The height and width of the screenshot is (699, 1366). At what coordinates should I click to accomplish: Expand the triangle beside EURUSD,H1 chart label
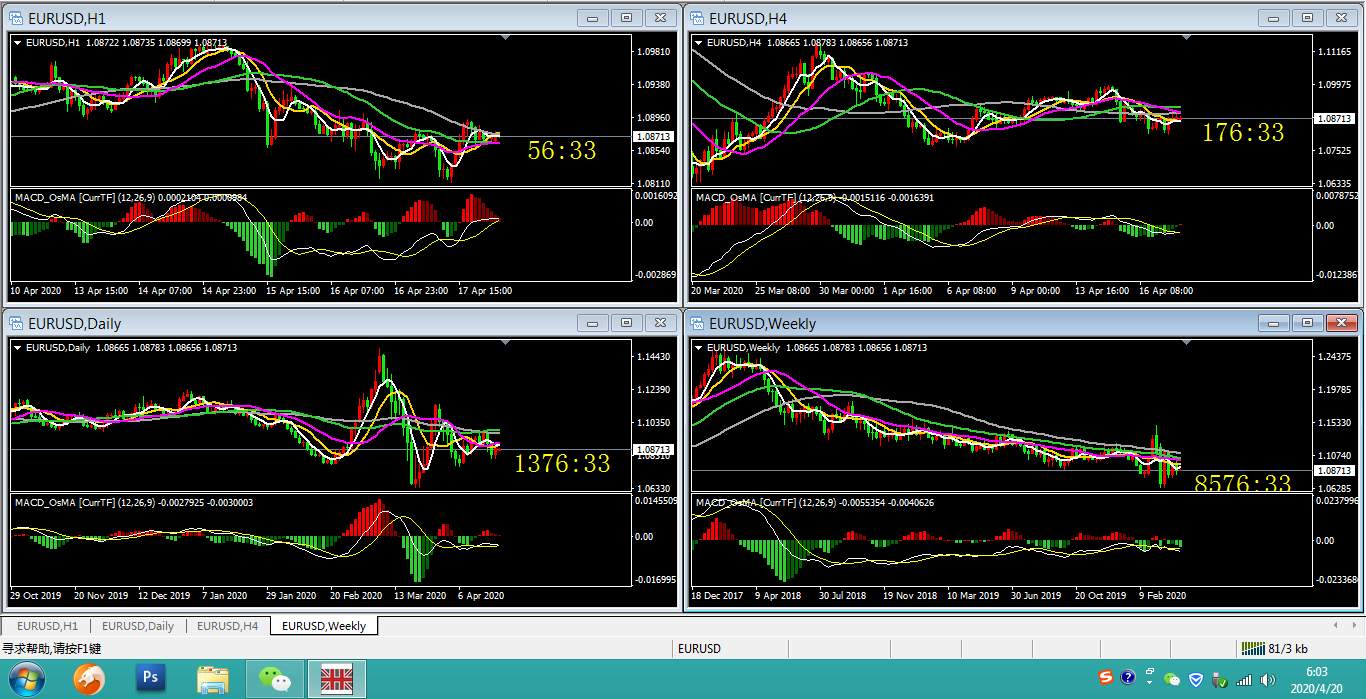click(17, 42)
